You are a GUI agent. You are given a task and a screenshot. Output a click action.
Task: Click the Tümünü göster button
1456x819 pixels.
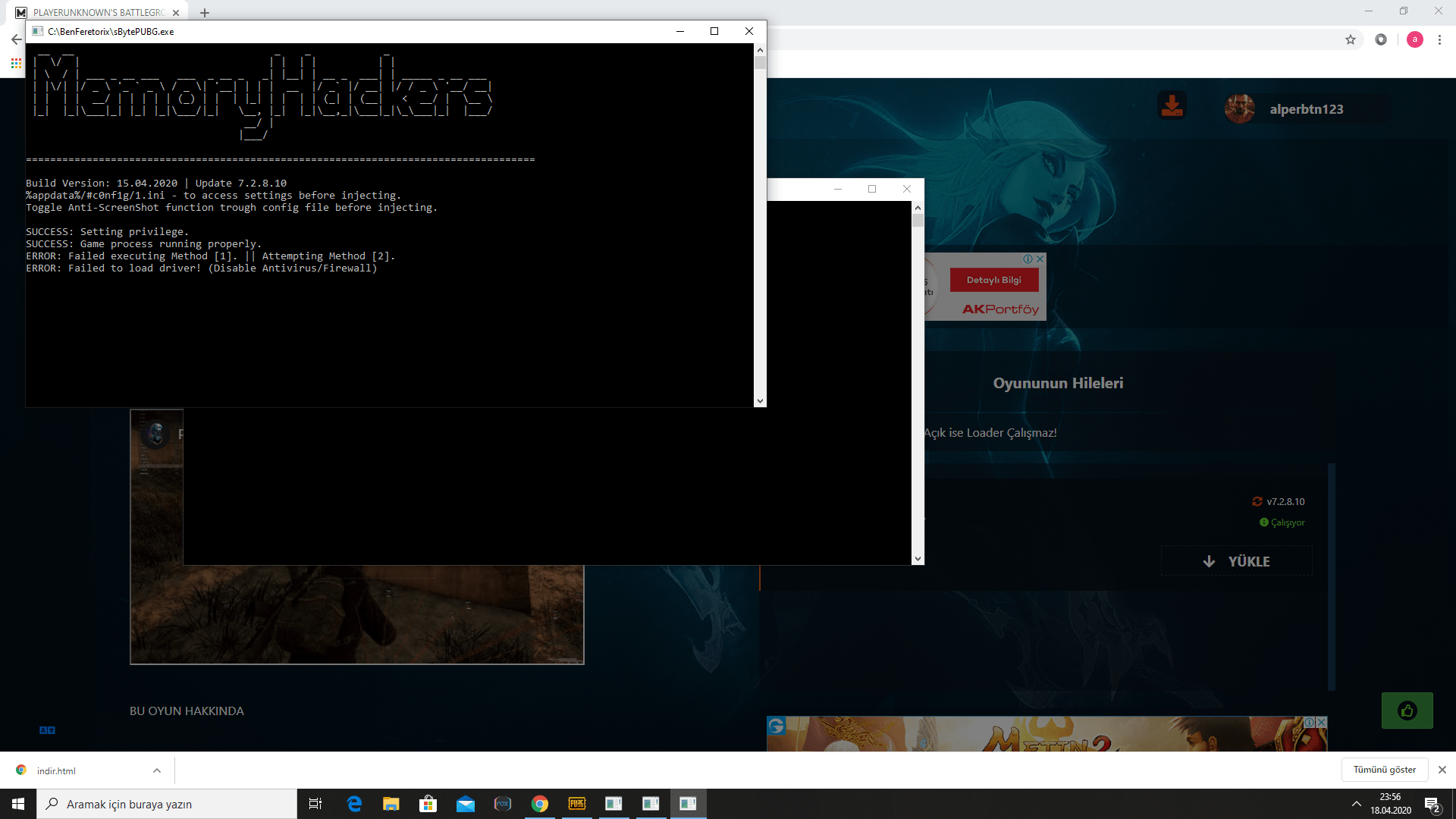pos(1385,770)
